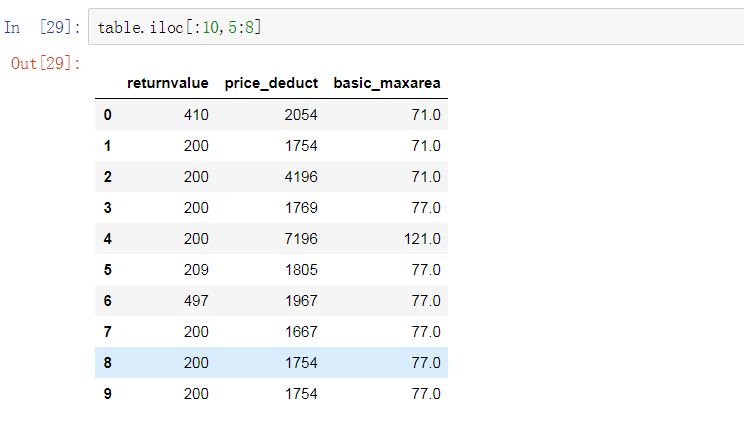Click row index 4 in the table
The width and height of the screenshot is (744, 429).
[107, 239]
